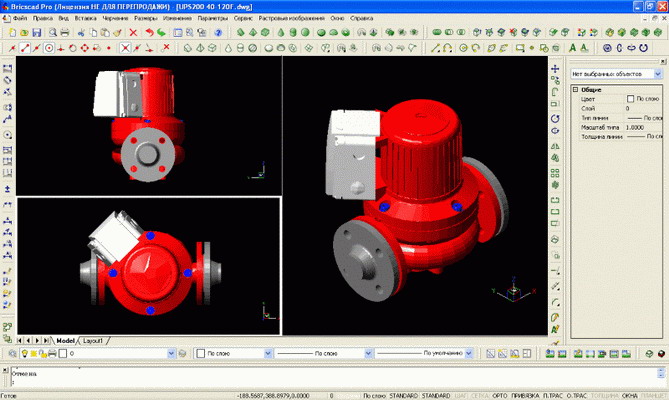Go to last layout tab arrow

pyautogui.click(x=46, y=341)
